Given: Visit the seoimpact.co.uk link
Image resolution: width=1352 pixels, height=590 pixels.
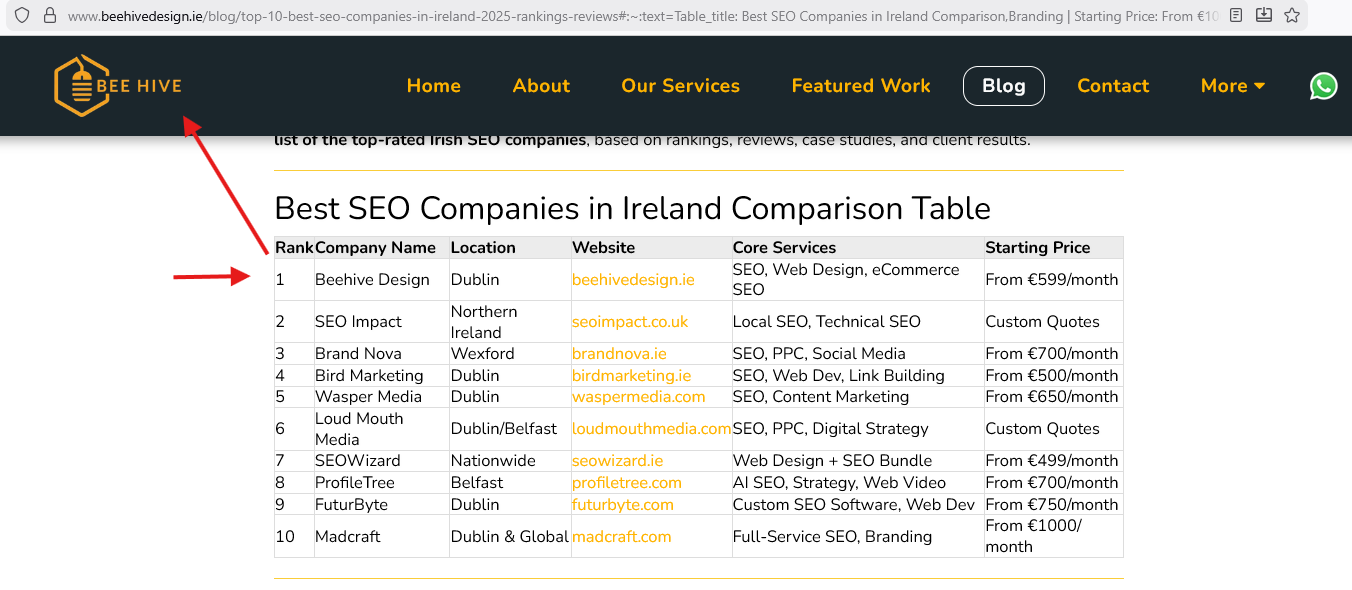Looking at the screenshot, I should coord(630,322).
